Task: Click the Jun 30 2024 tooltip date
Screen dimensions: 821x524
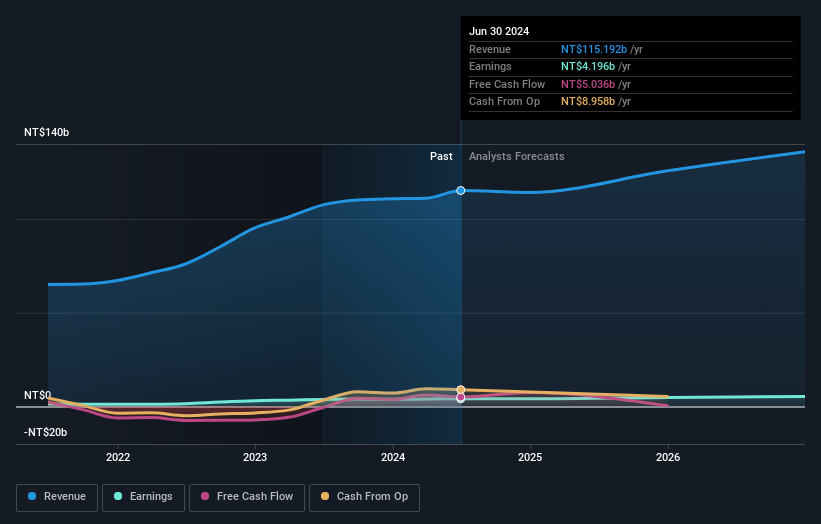Action: point(499,31)
